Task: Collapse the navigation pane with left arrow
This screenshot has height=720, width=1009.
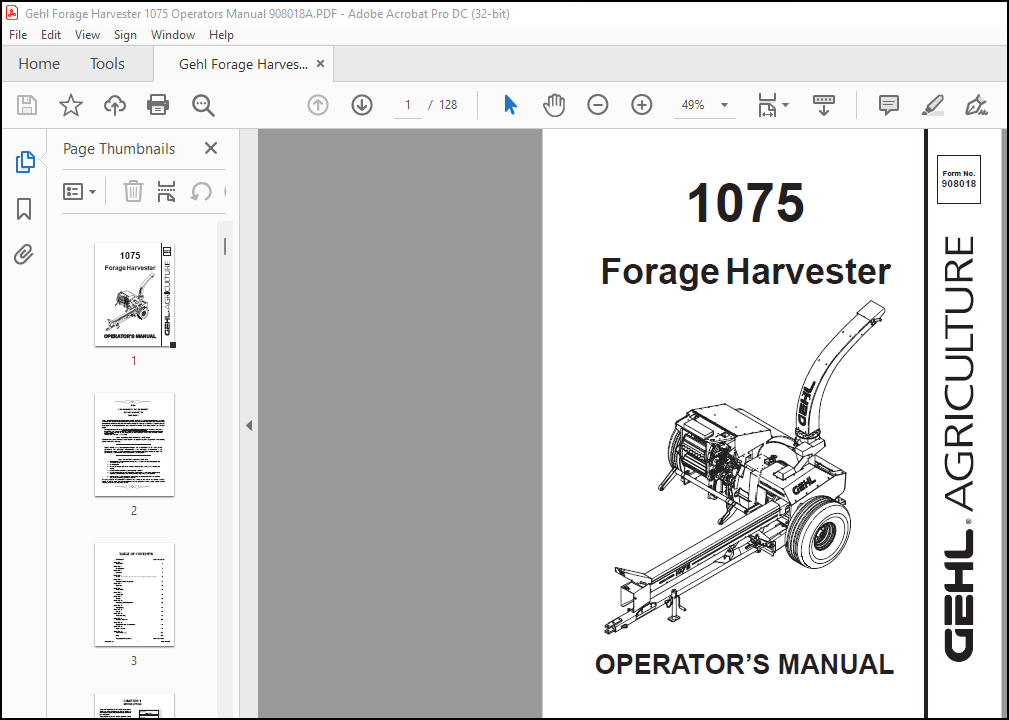Action: click(x=249, y=425)
